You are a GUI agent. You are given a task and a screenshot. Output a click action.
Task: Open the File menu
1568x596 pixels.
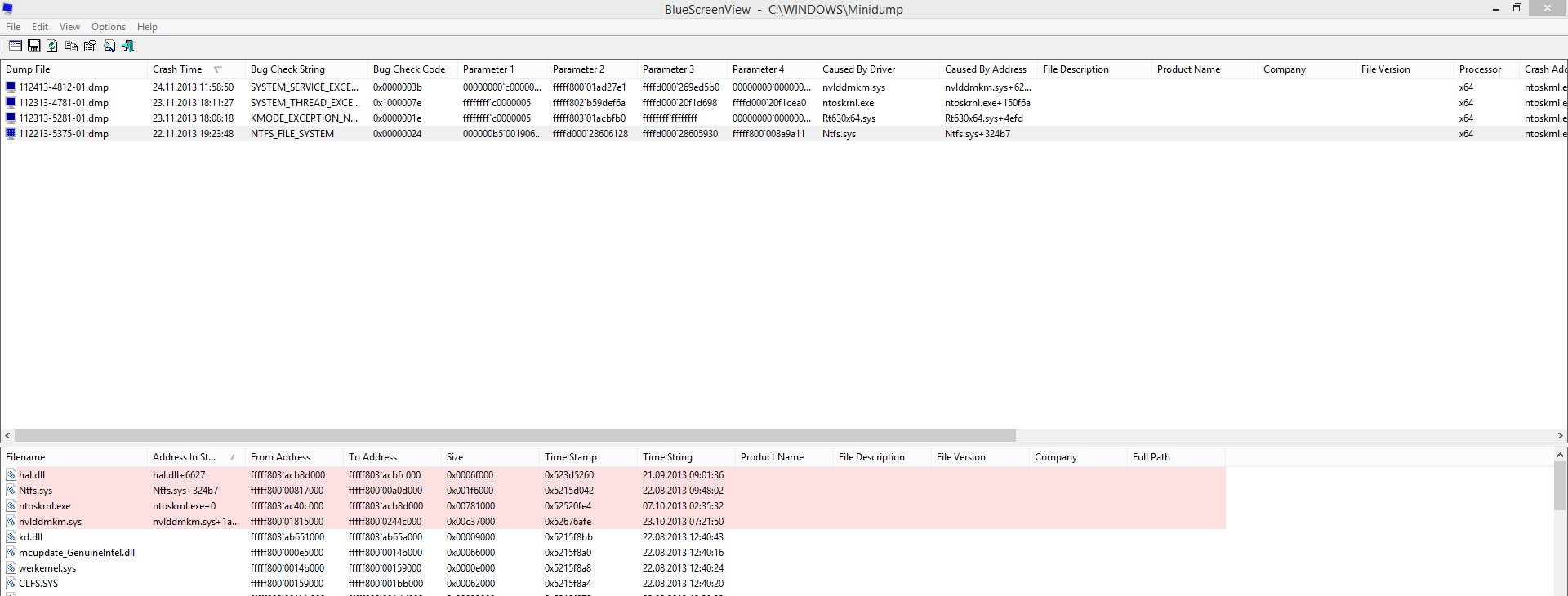coord(13,27)
